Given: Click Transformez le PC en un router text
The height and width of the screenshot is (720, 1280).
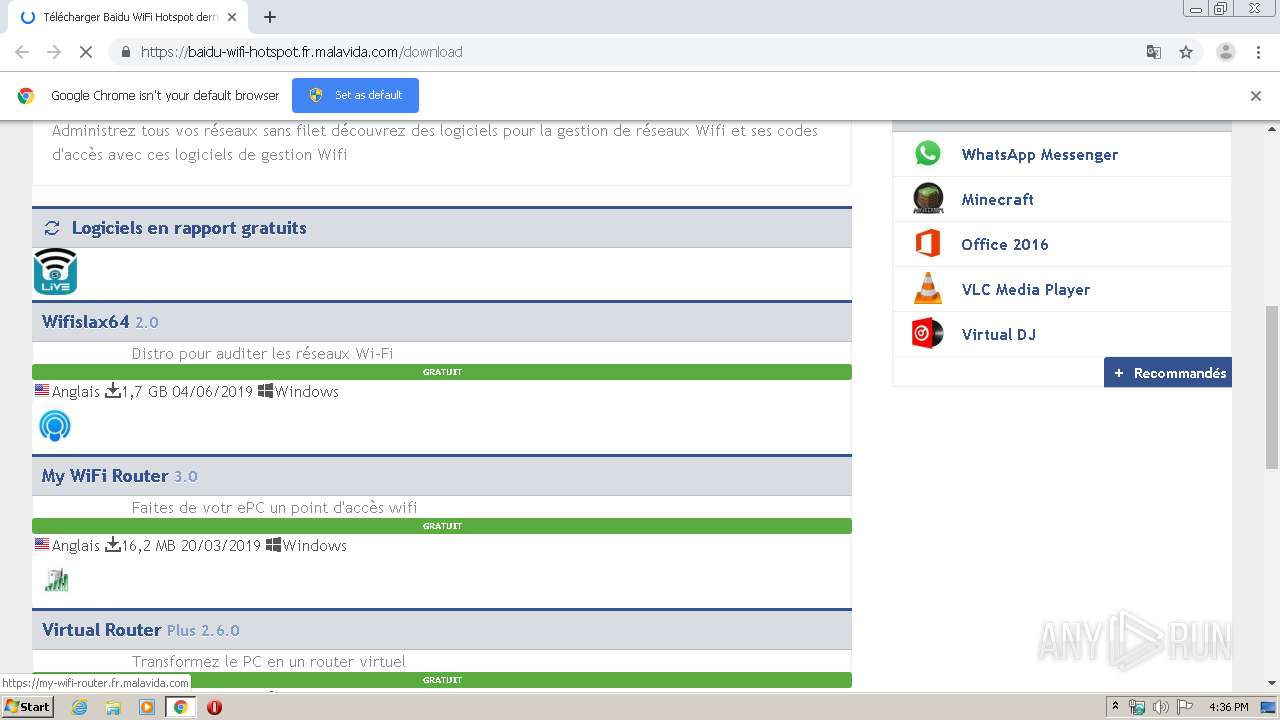Looking at the screenshot, I should (269, 662).
